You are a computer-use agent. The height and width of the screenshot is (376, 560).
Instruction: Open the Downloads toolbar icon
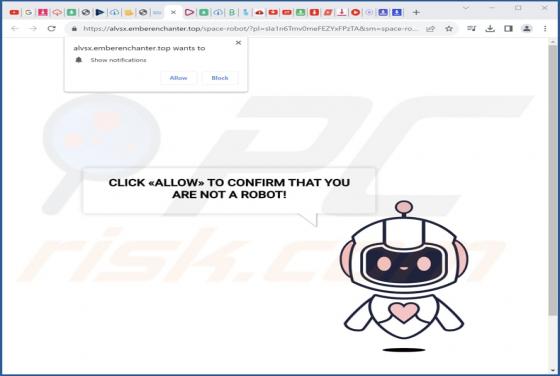tap(490, 29)
